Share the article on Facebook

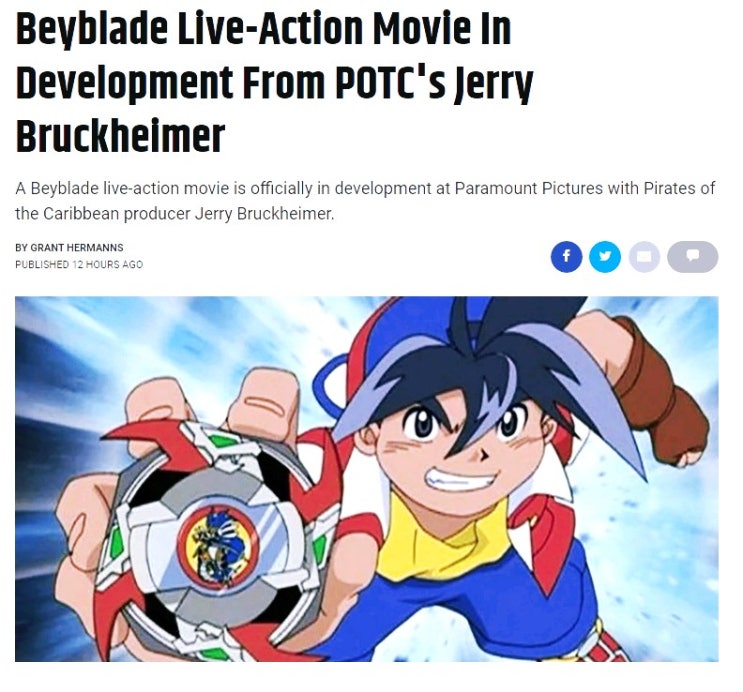click(x=566, y=257)
